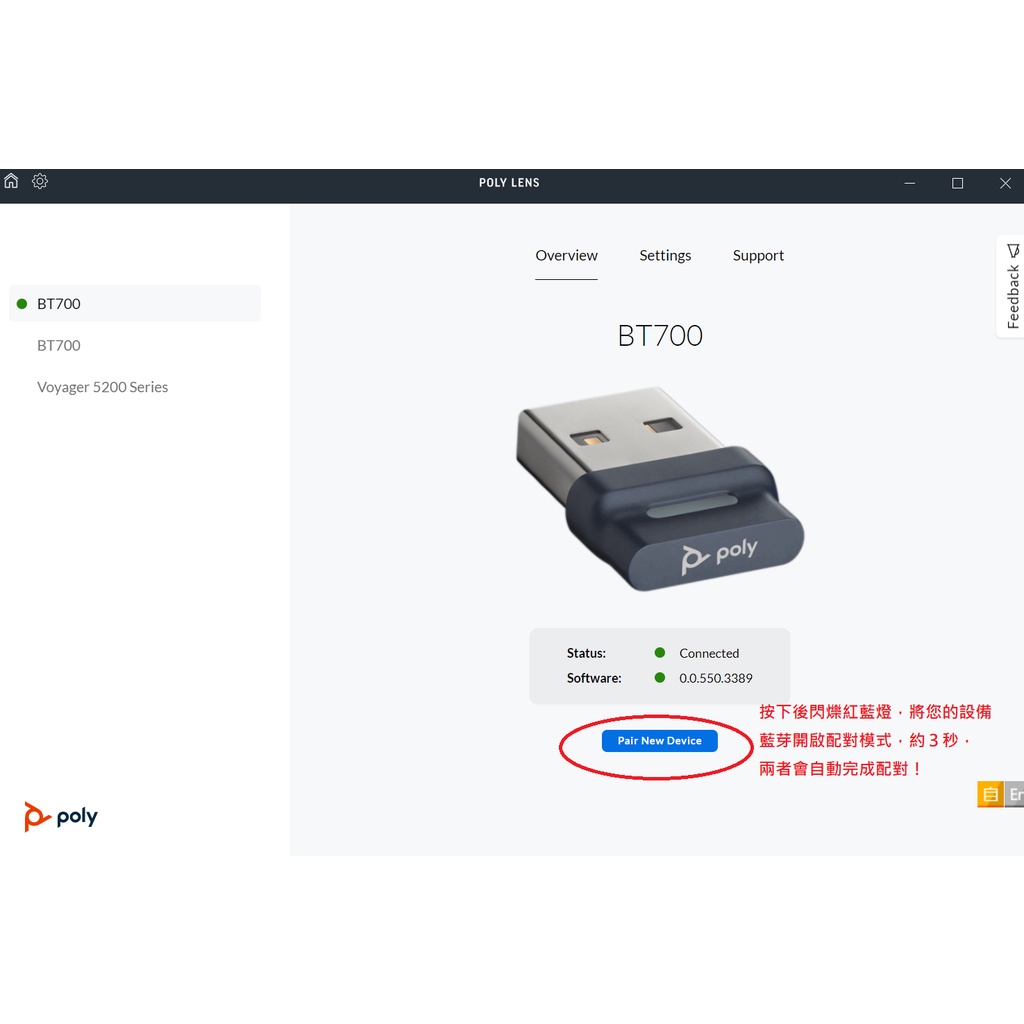Open the Home screen via house icon
1024x1024 pixels.
click(11, 181)
